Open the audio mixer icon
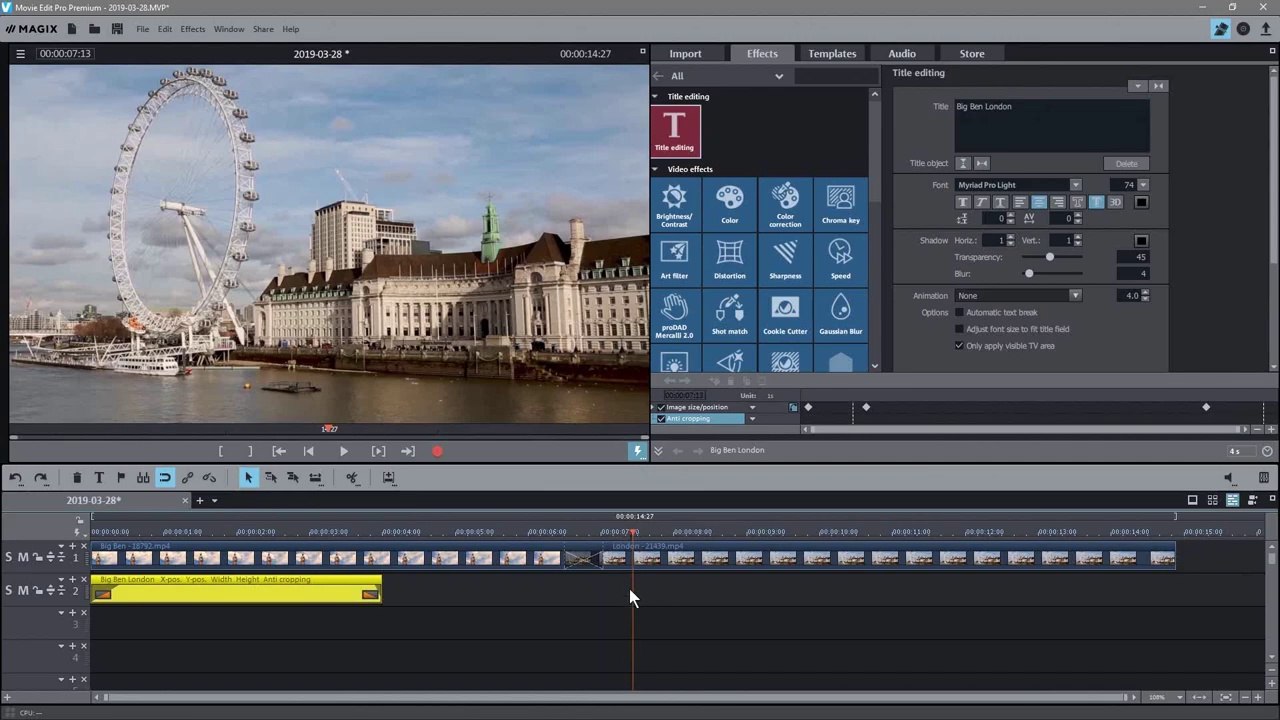Viewport: 1280px width, 720px height. pos(1264,478)
